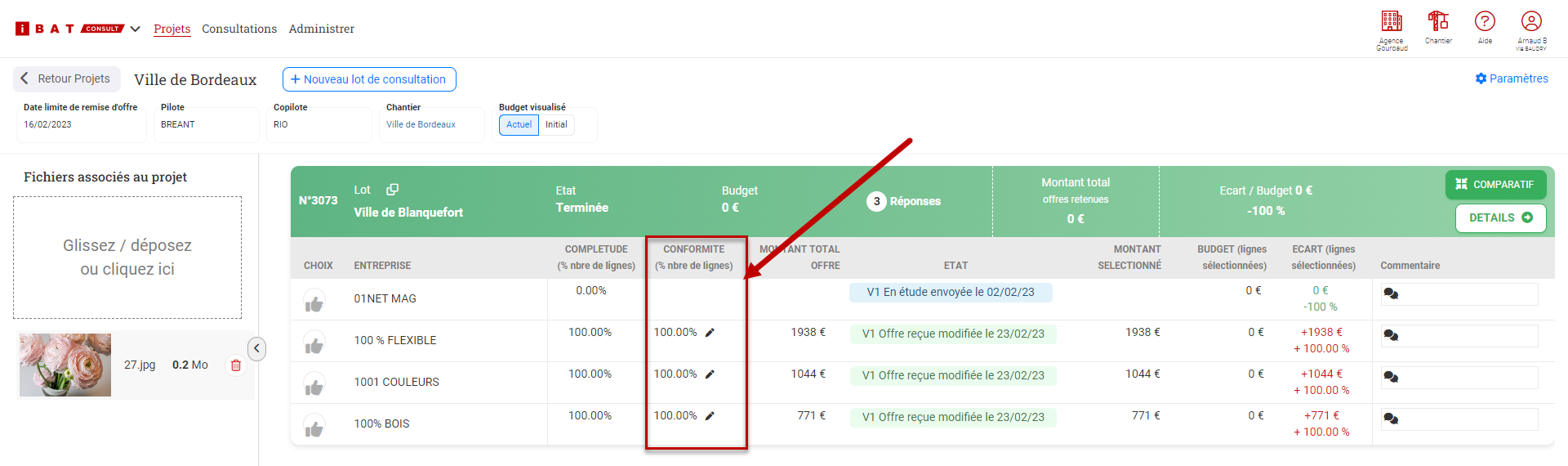
Task: Follow the Ville de Bordeaux chantier link
Action: (421, 124)
